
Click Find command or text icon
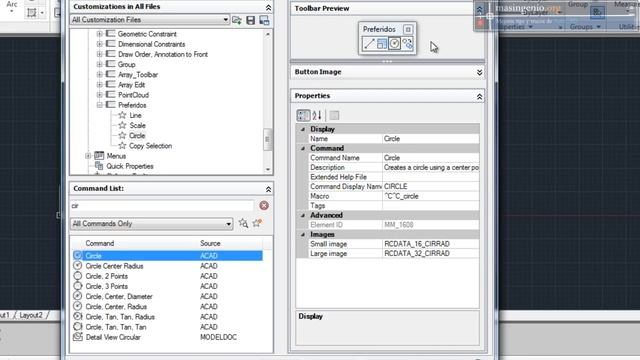pos(243,223)
